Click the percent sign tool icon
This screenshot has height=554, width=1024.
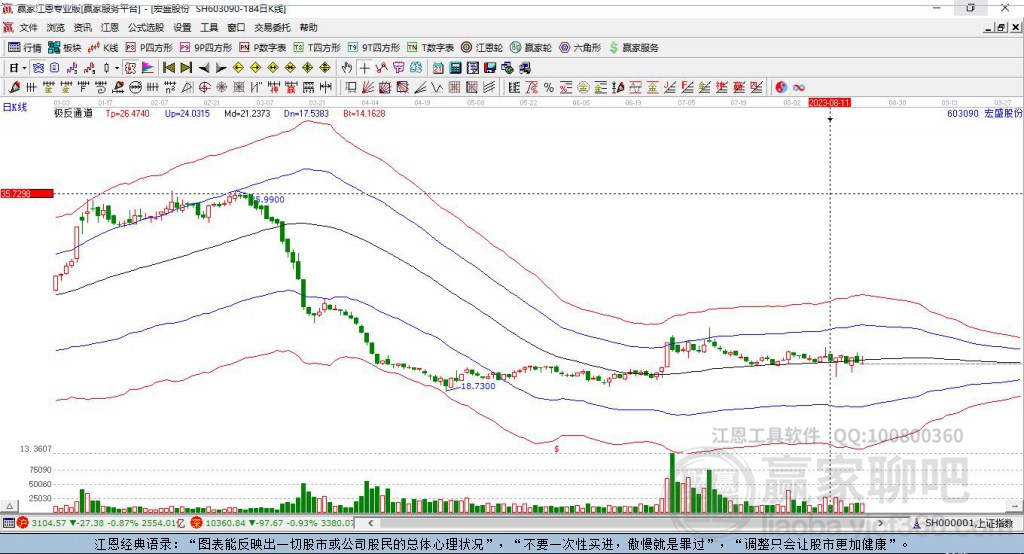pyautogui.click(x=549, y=88)
